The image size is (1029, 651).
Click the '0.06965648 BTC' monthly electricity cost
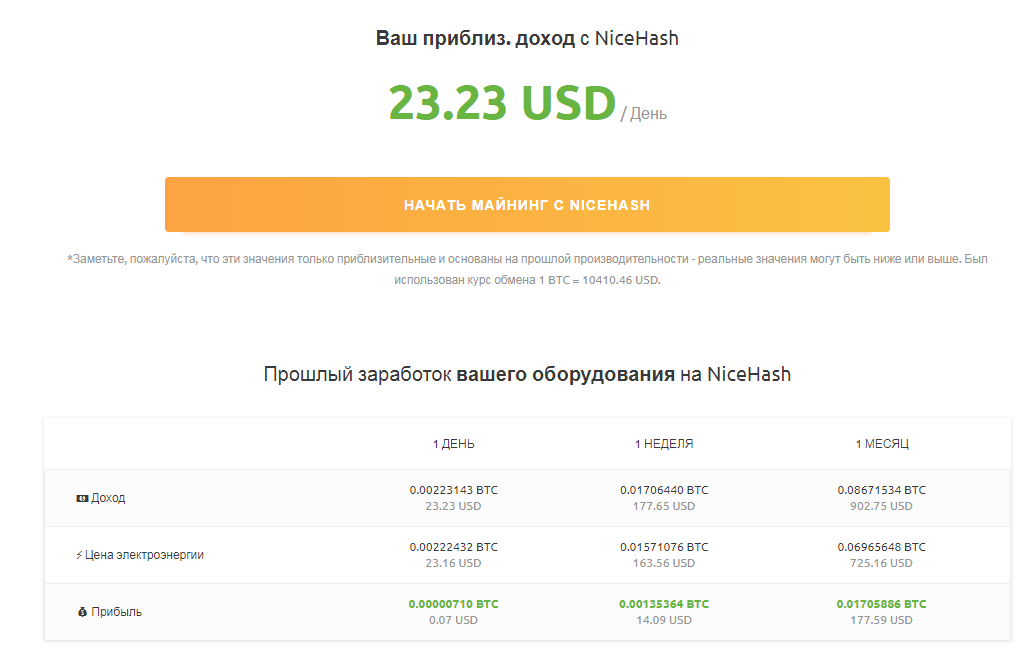(881, 547)
